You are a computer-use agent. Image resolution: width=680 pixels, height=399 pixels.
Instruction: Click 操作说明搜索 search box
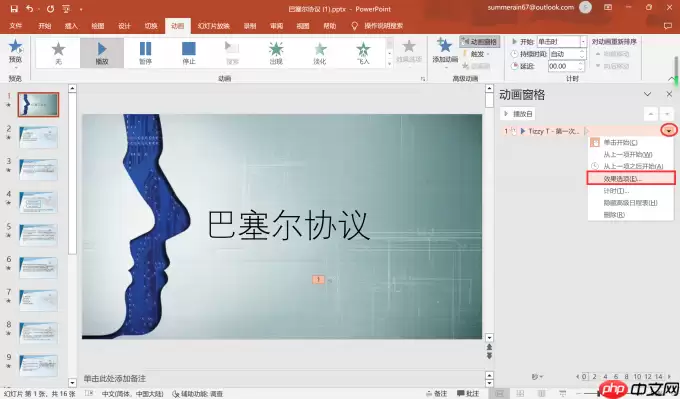click(383, 26)
